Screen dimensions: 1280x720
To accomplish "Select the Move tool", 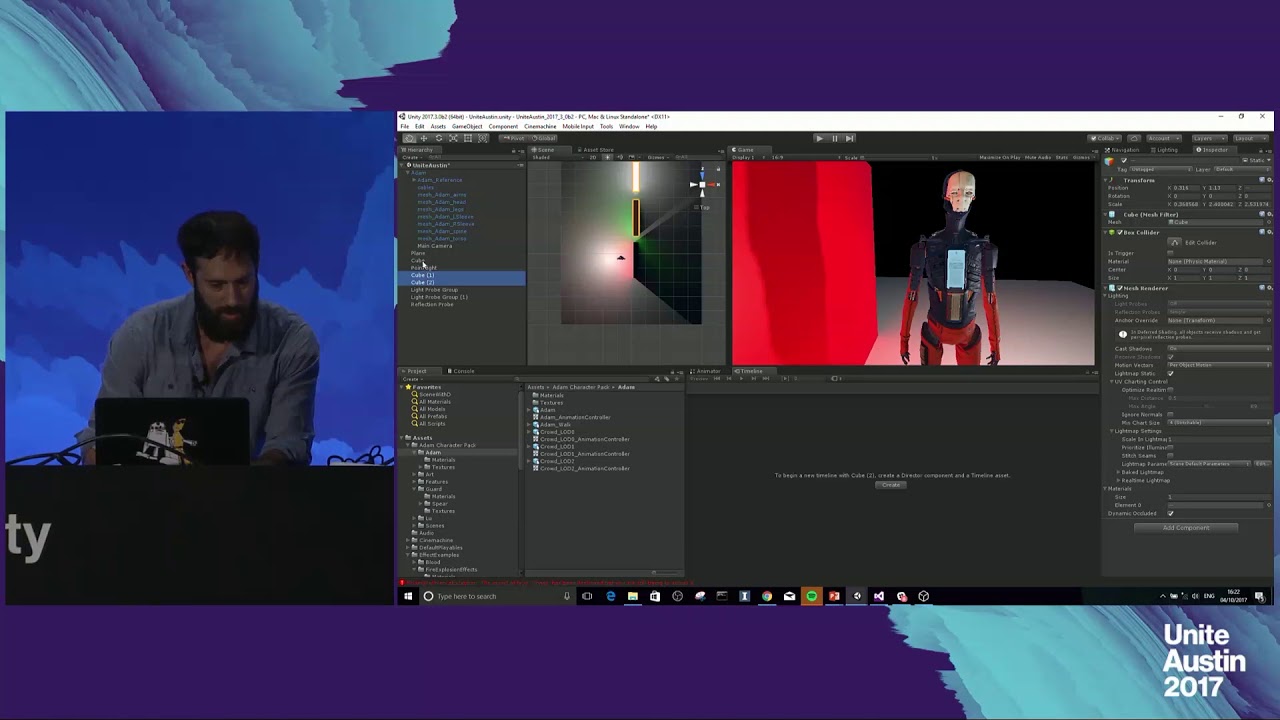I will coord(424,138).
